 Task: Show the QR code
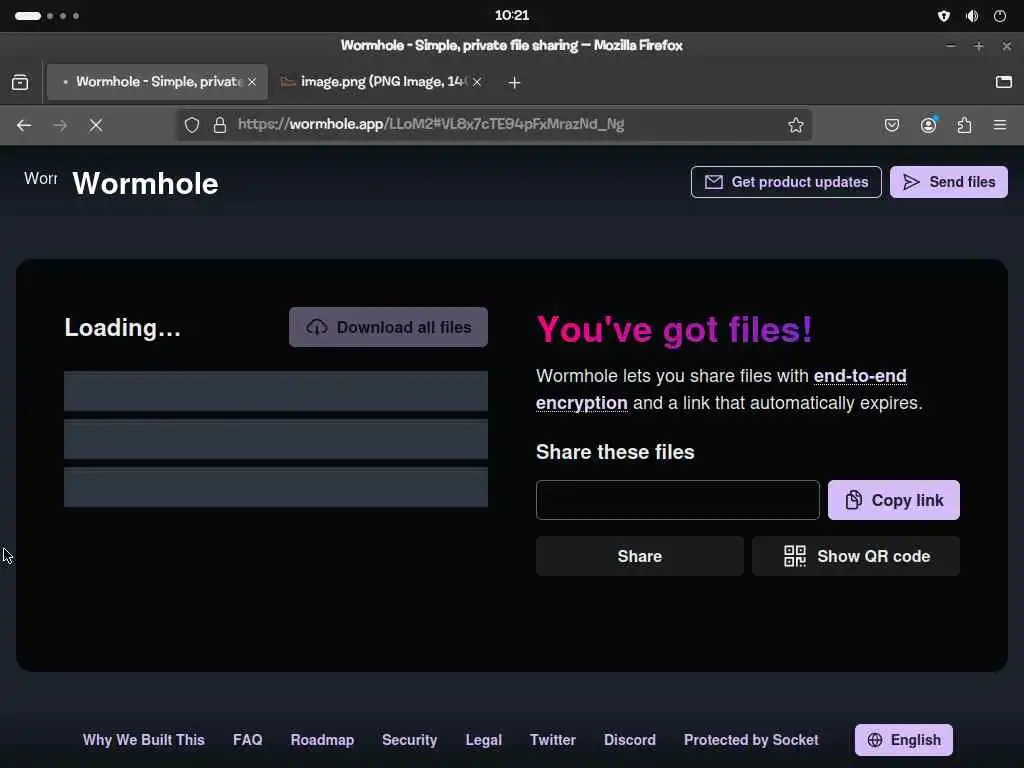click(856, 556)
